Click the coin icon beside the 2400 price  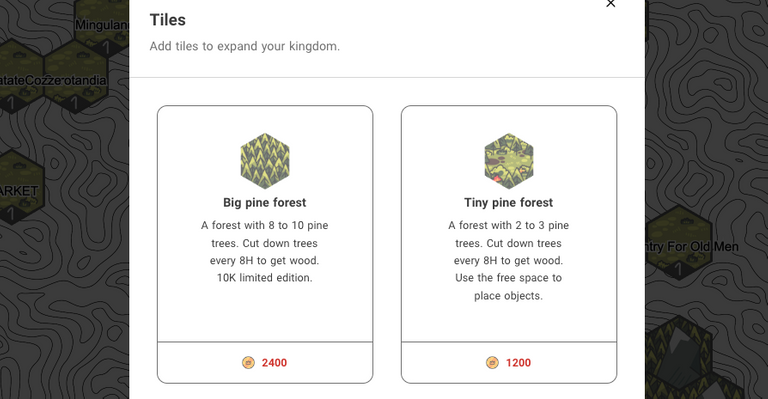tap(248, 363)
